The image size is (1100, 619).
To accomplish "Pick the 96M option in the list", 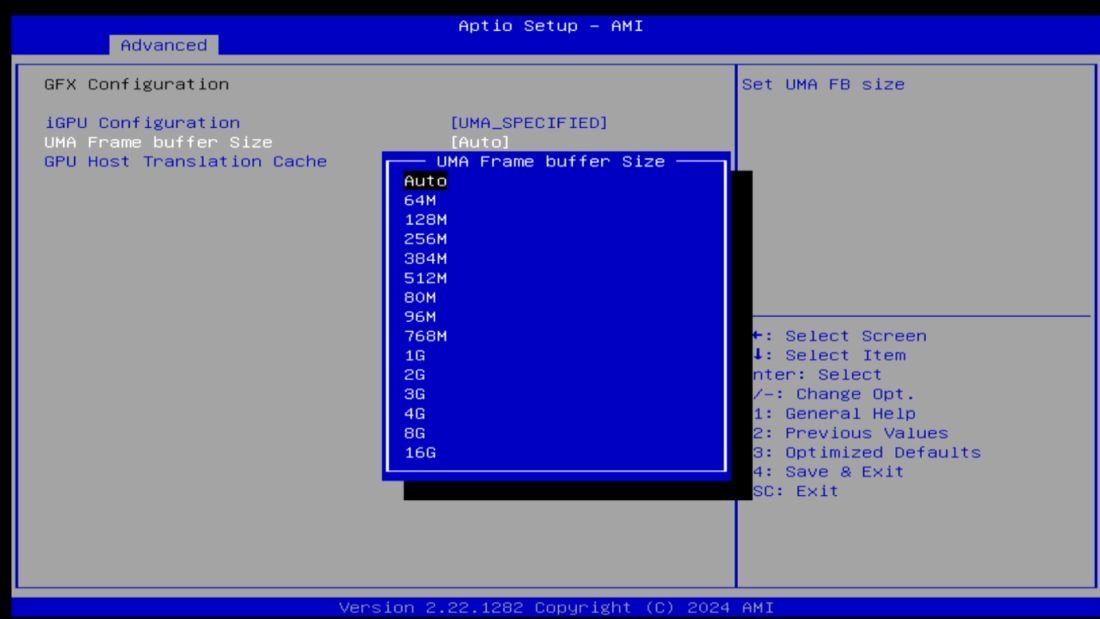I will 420,317.
